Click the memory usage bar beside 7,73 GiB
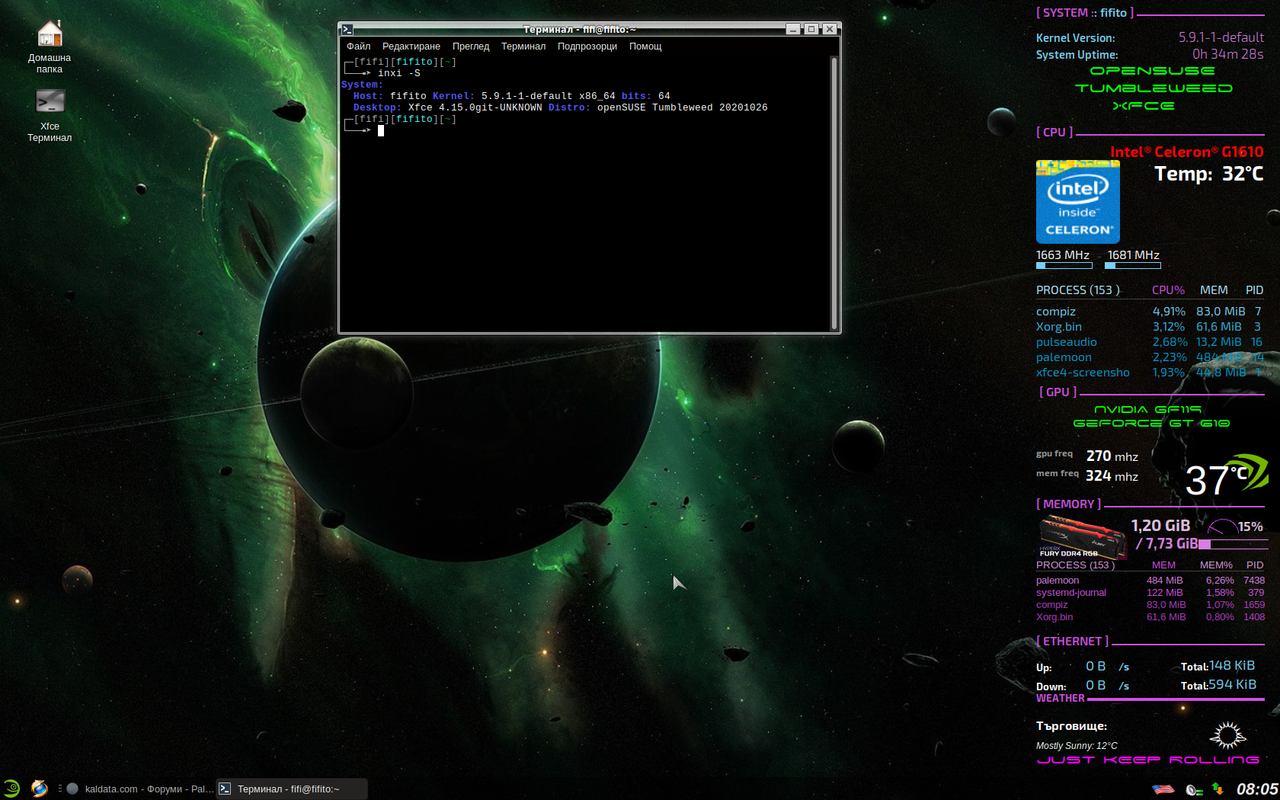The height and width of the screenshot is (800, 1280). [1233, 545]
